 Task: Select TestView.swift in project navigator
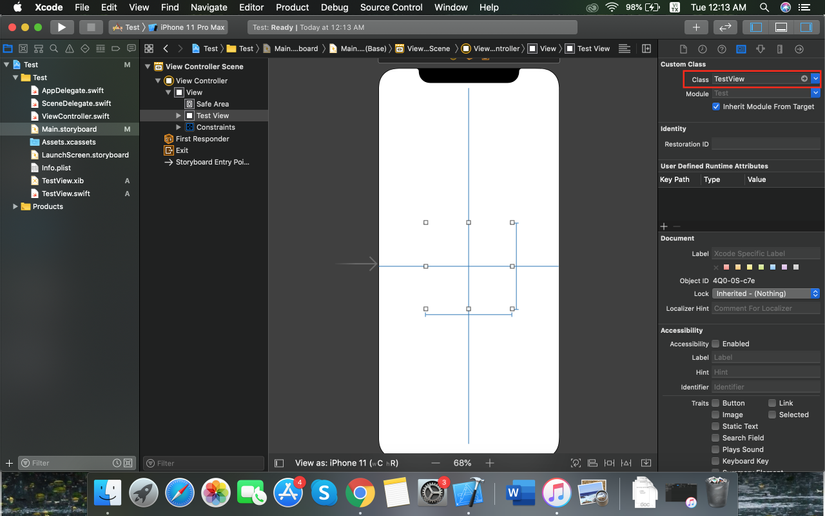(x=66, y=194)
